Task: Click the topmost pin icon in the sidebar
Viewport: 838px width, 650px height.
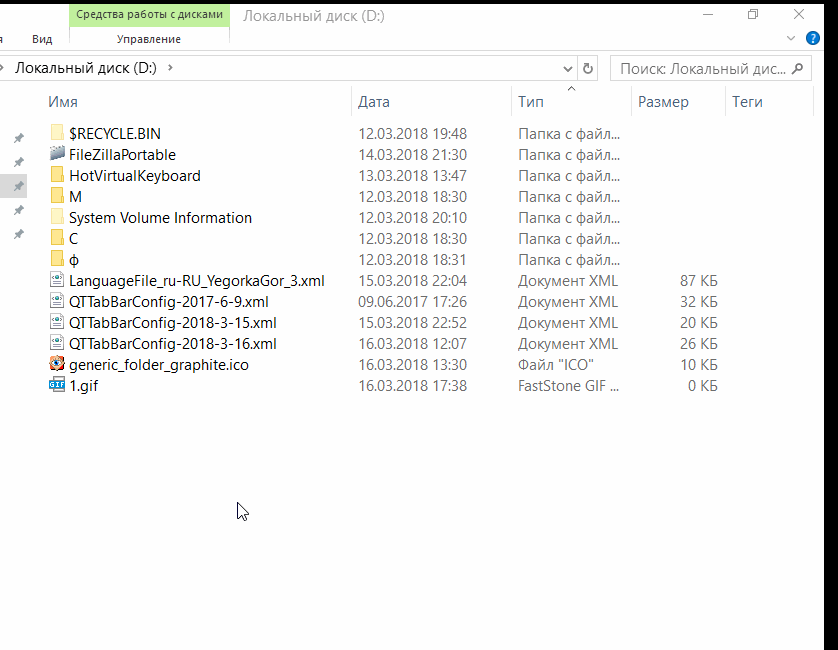Action: pos(18,139)
